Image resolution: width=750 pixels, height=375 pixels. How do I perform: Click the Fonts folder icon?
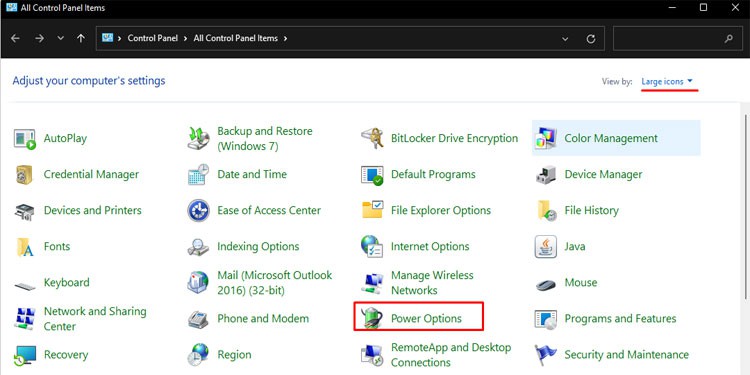(25, 247)
